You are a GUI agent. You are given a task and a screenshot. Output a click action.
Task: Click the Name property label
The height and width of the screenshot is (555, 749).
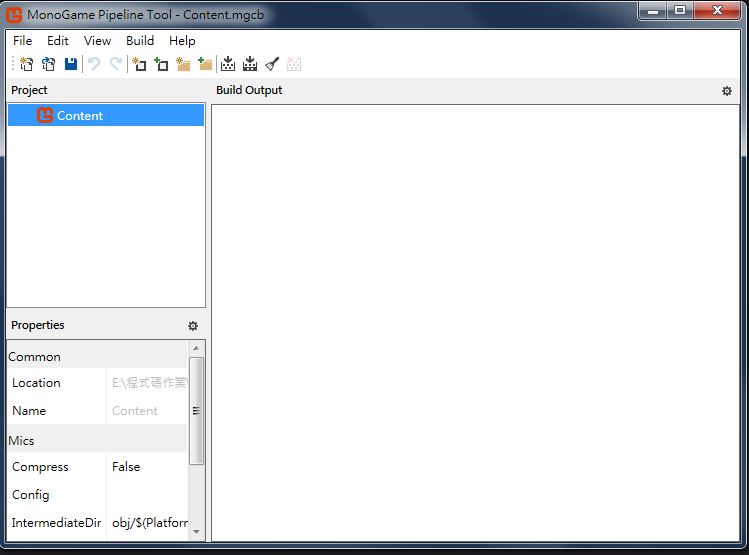29,411
